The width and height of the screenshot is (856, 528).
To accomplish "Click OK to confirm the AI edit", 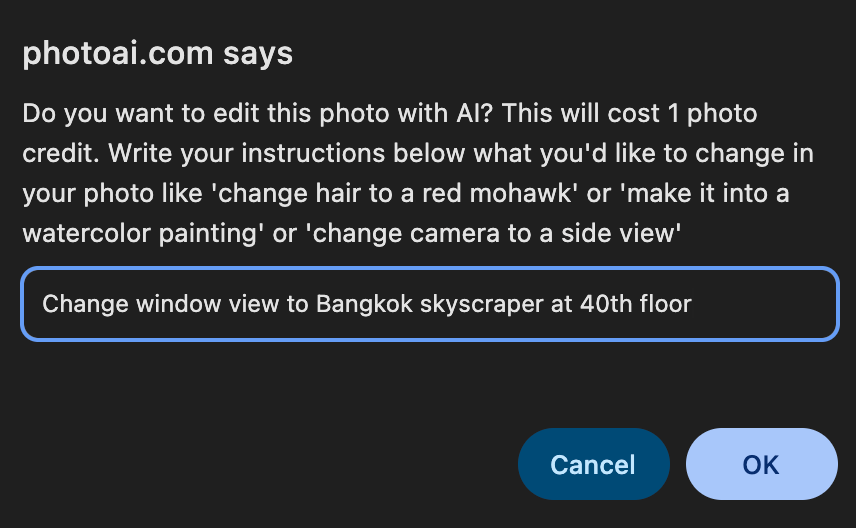I will (761, 464).
